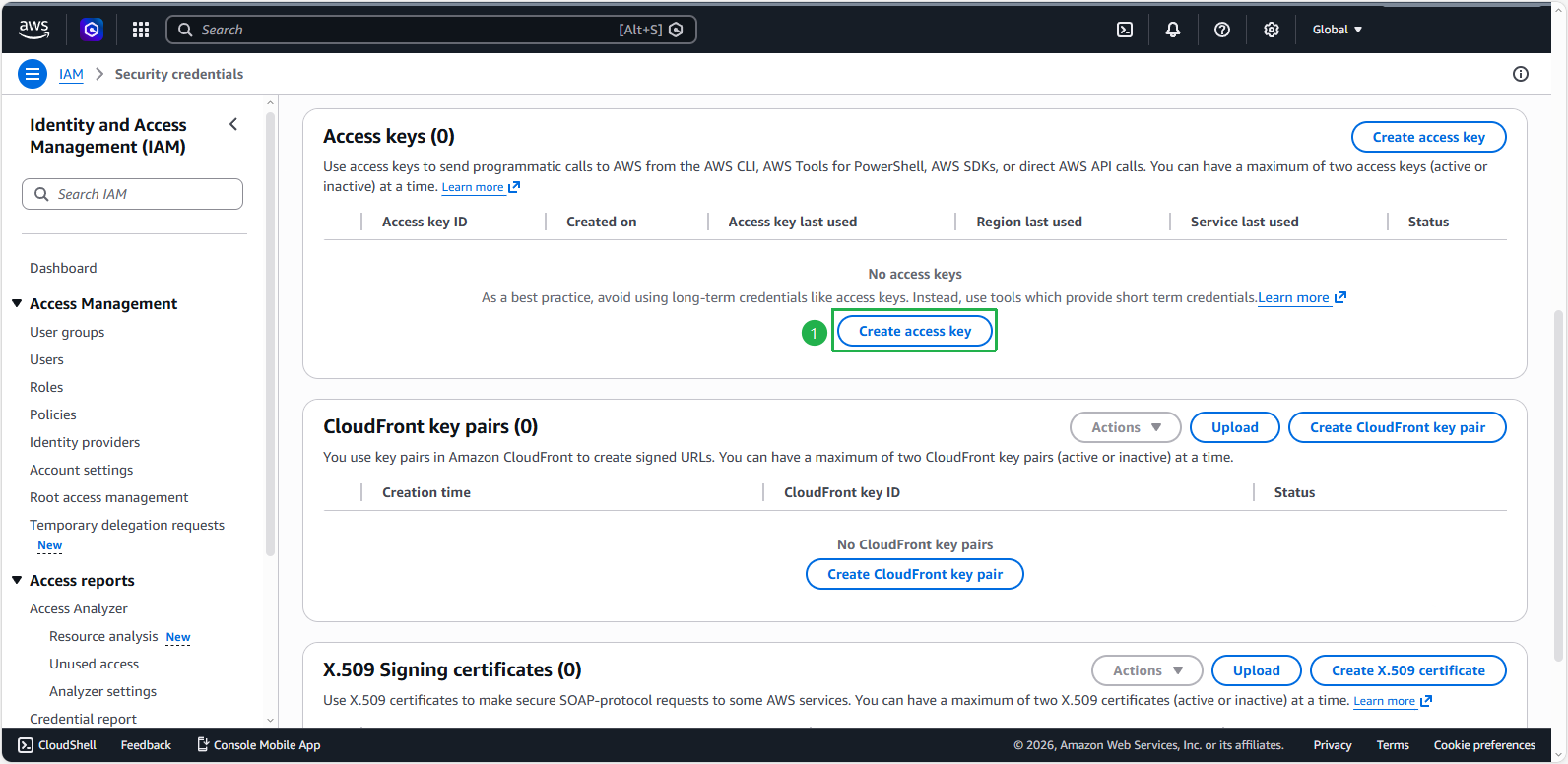Click the main page vertical scrollbar
Screen dimensions: 1568x764
pos(1558,485)
